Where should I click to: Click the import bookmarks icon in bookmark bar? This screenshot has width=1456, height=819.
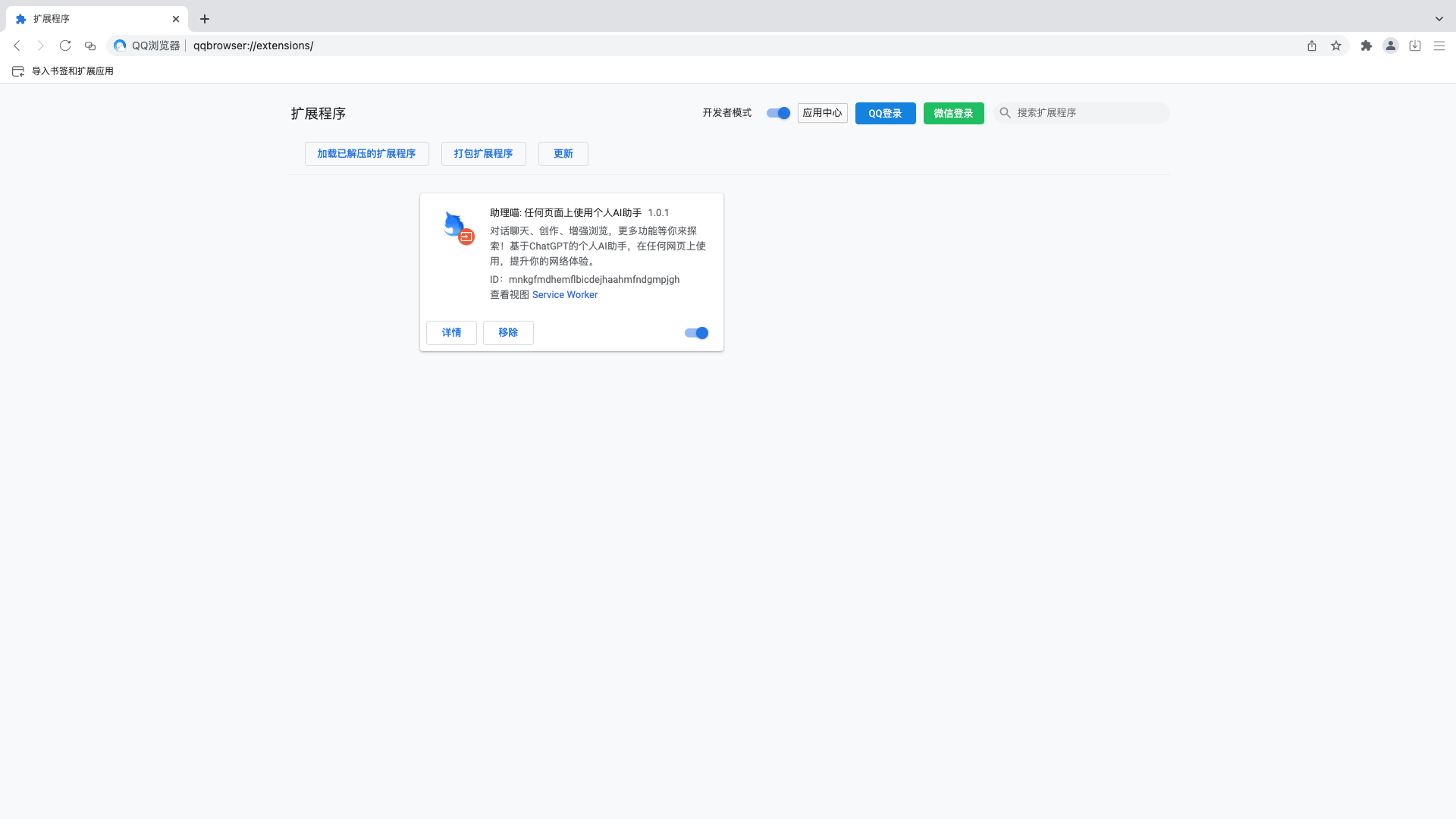(x=18, y=71)
